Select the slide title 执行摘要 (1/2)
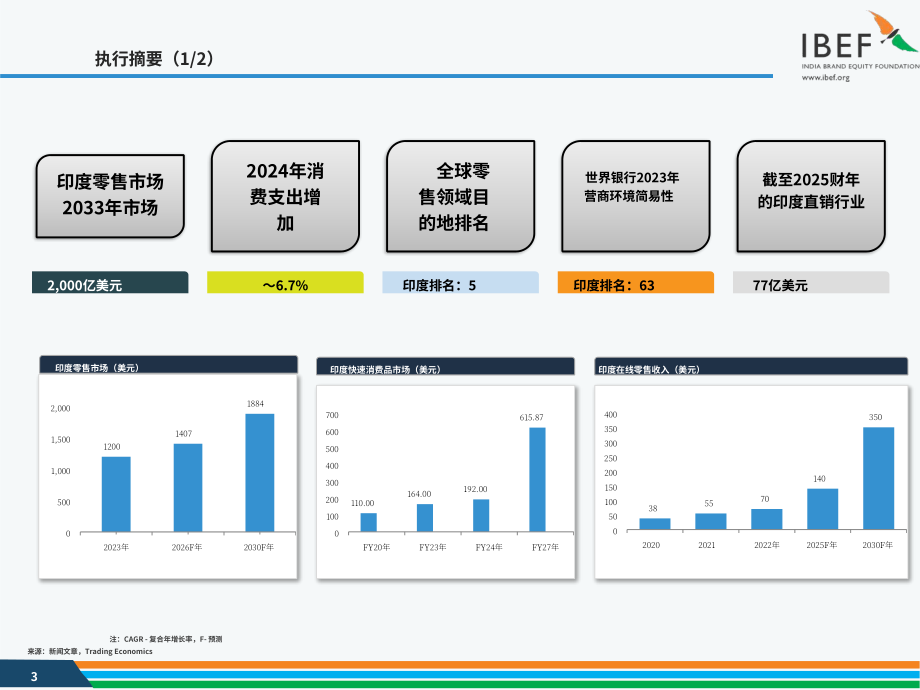Image resolution: width=920 pixels, height=690 pixels. point(154,59)
